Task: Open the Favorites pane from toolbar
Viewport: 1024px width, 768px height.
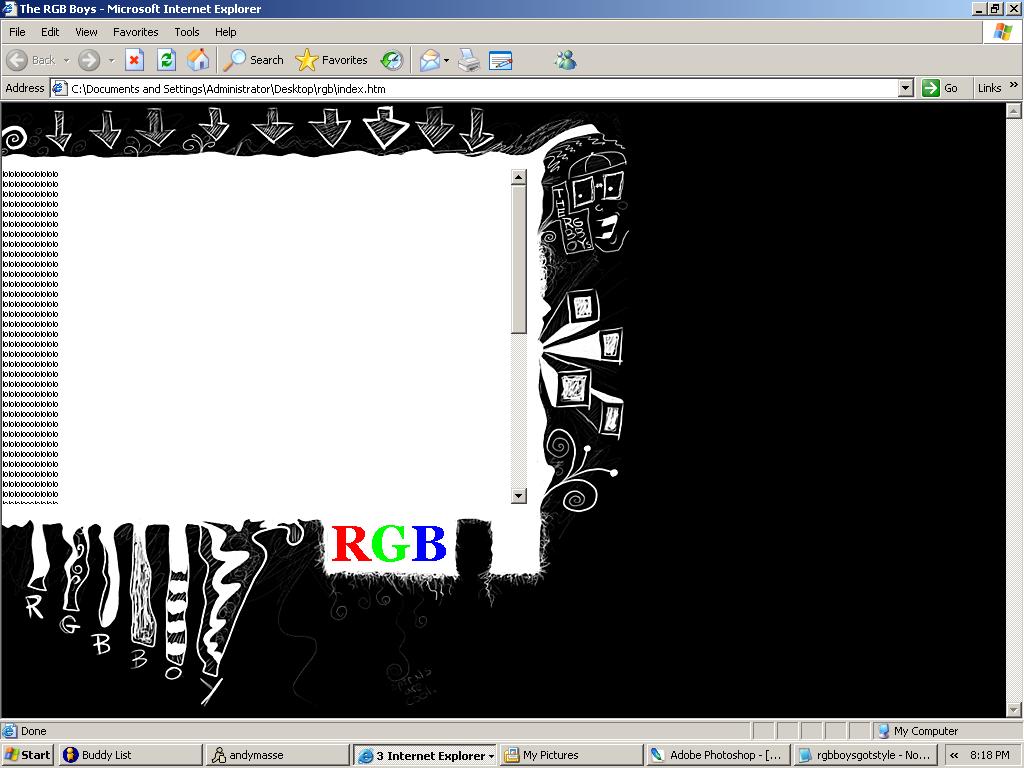Action: 332,60
